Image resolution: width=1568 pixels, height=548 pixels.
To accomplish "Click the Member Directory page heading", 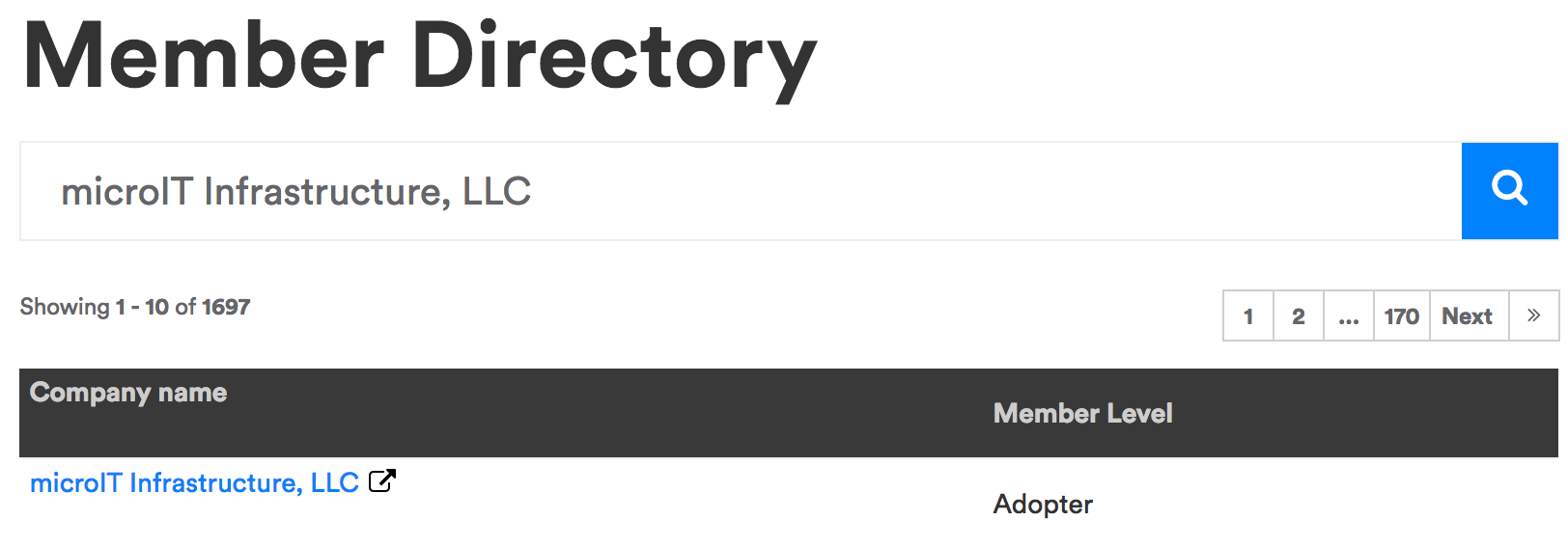I will click(420, 58).
